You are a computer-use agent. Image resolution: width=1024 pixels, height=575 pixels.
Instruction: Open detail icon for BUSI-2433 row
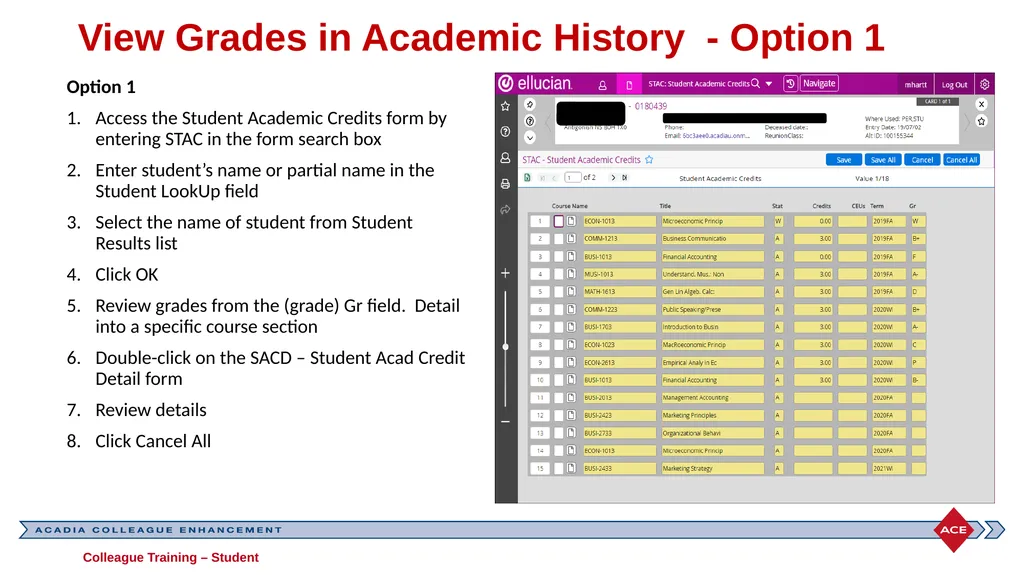point(571,468)
